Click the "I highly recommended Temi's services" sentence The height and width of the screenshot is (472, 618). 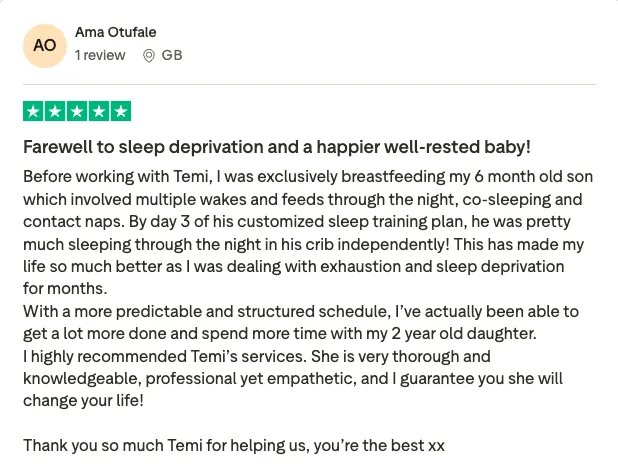pos(165,356)
